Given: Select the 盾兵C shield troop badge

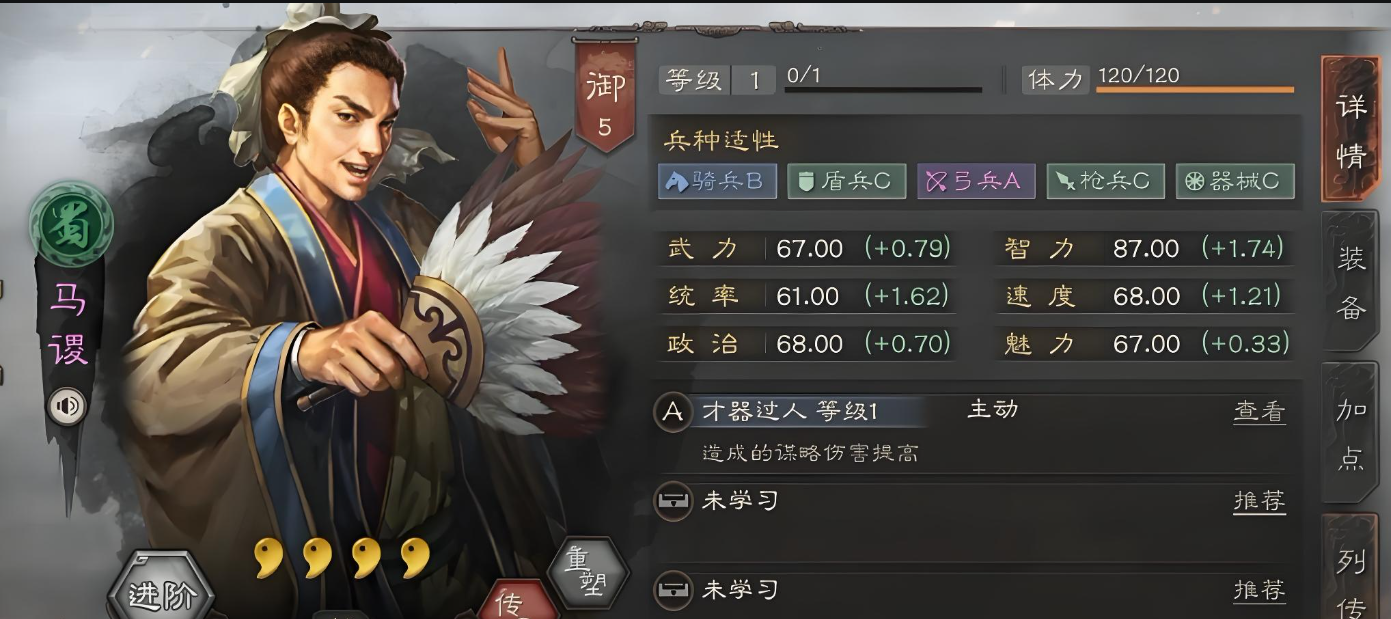Looking at the screenshot, I should 846,181.
